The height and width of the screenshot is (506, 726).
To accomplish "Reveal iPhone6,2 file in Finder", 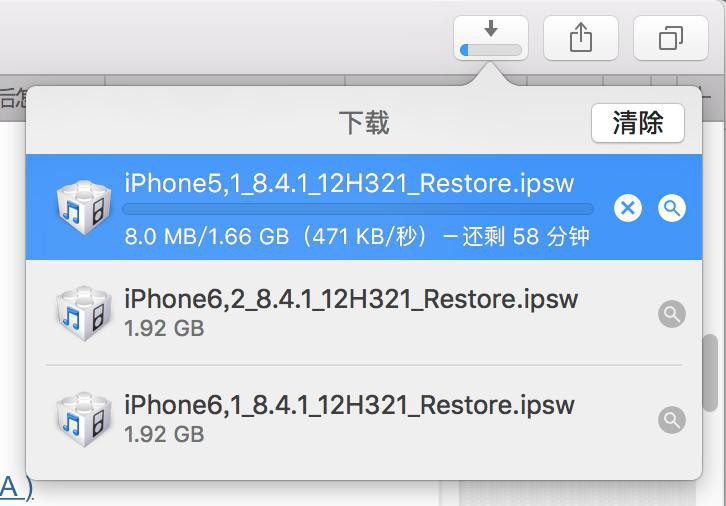I will (672, 314).
